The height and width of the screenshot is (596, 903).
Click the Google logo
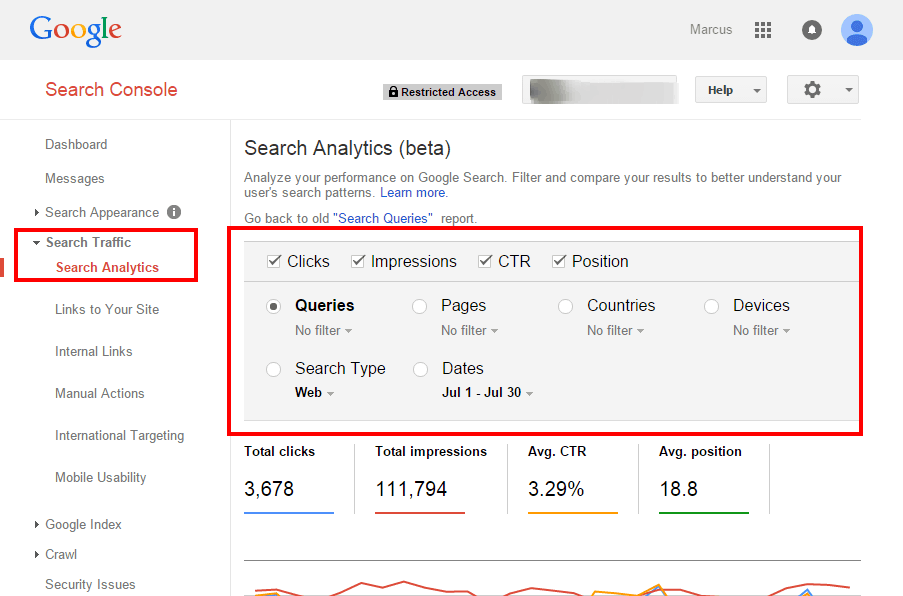[75, 31]
